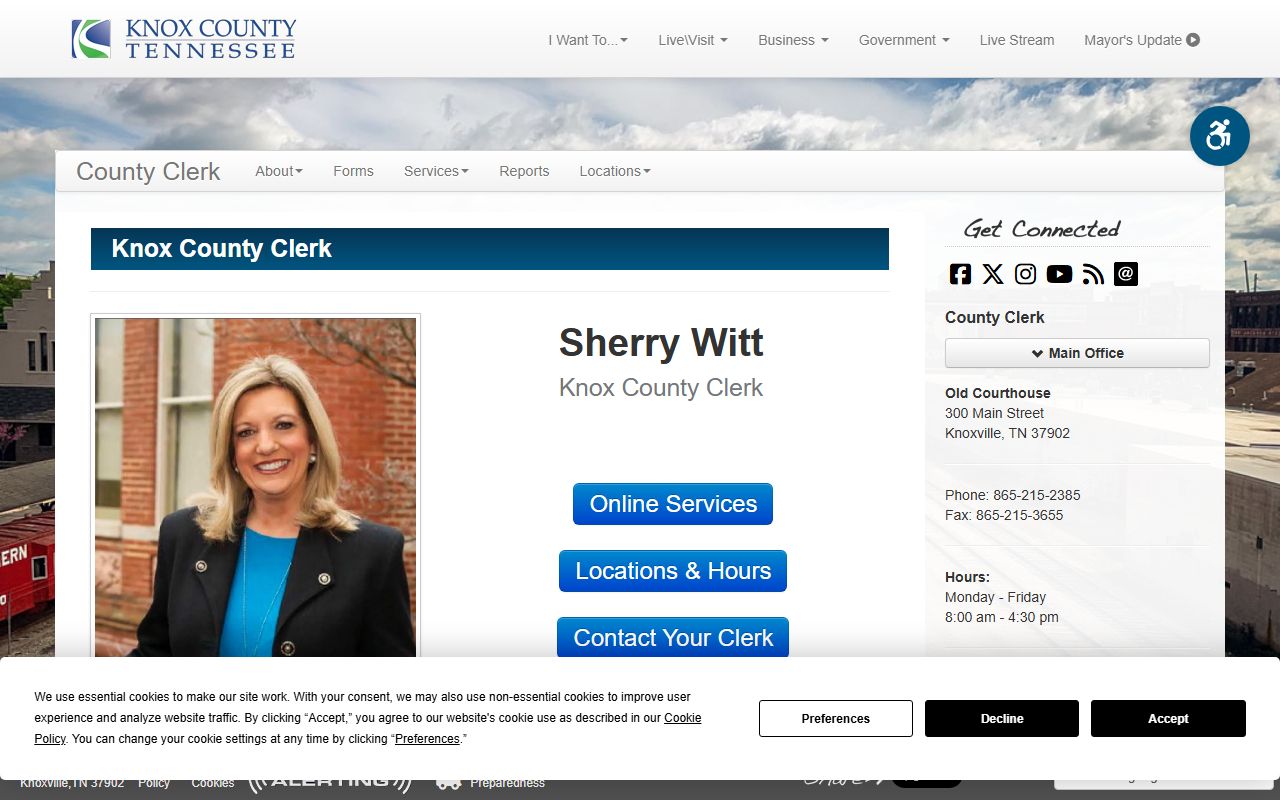This screenshot has width=1280, height=800.
Task: Click the Online Services button
Action: point(673,504)
